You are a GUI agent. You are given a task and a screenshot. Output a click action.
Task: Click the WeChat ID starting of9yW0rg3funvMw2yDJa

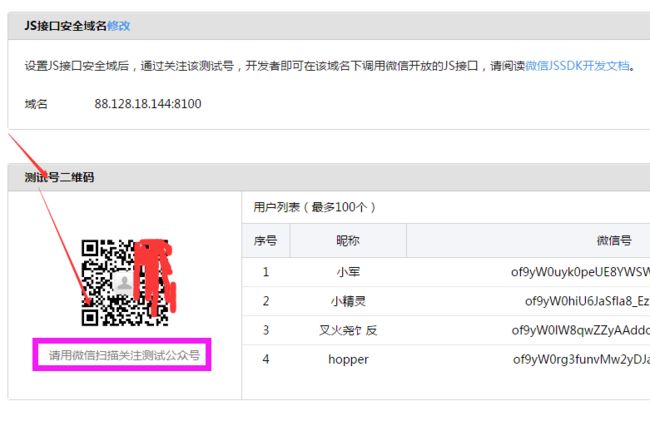[x=581, y=359]
